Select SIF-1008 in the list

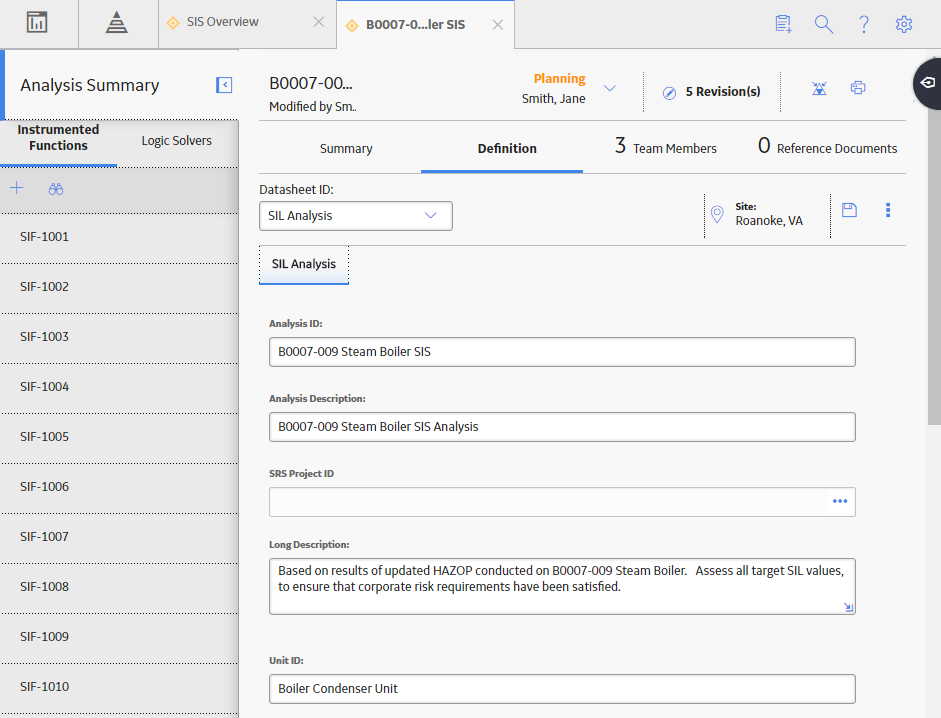tap(119, 587)
